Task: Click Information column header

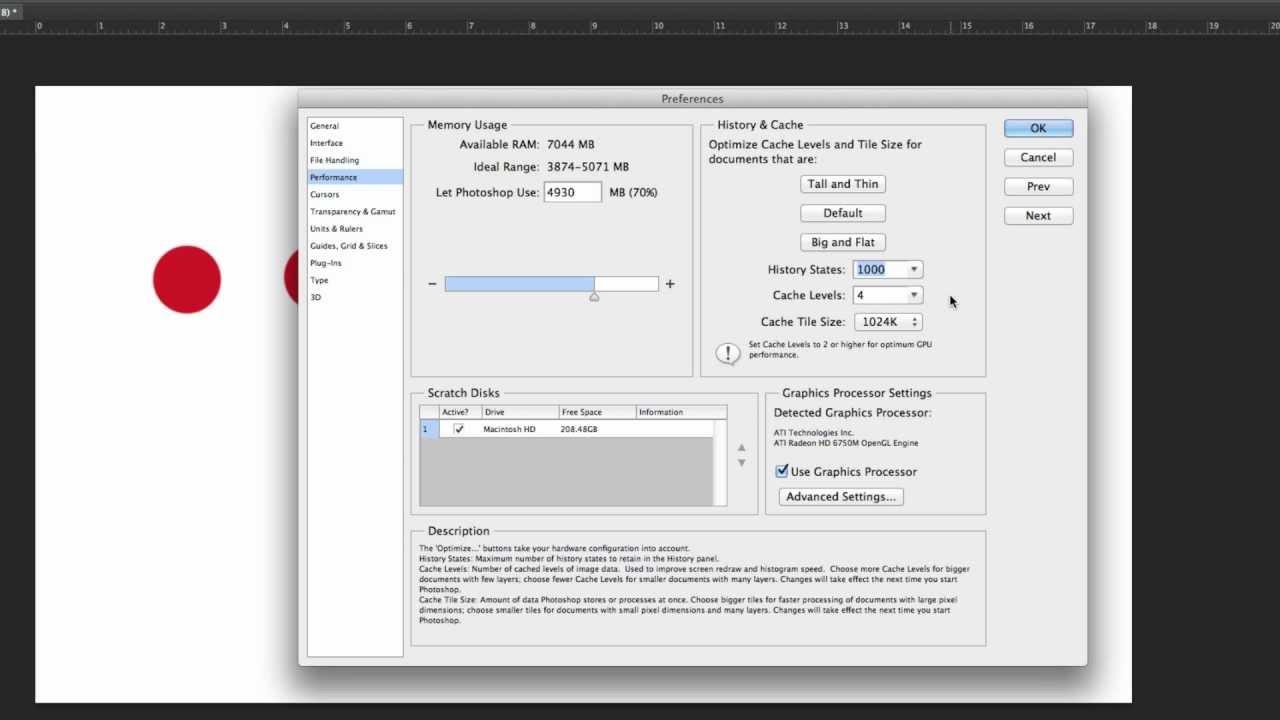Action: pyautogui.click(x=681, y=412)
